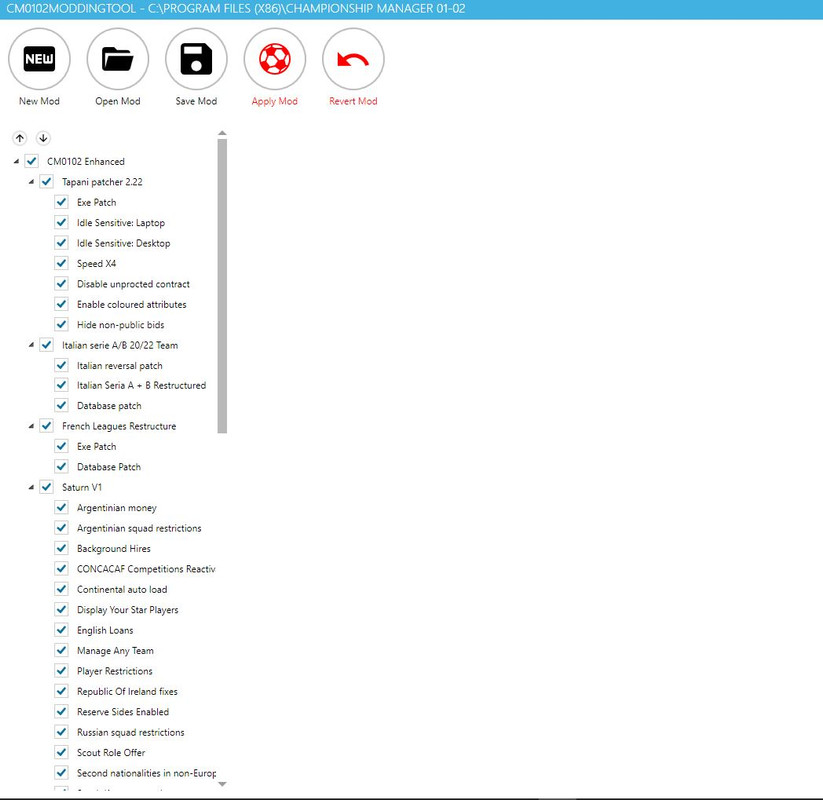Collapse the Saturn V1 node

coord(31,488)
